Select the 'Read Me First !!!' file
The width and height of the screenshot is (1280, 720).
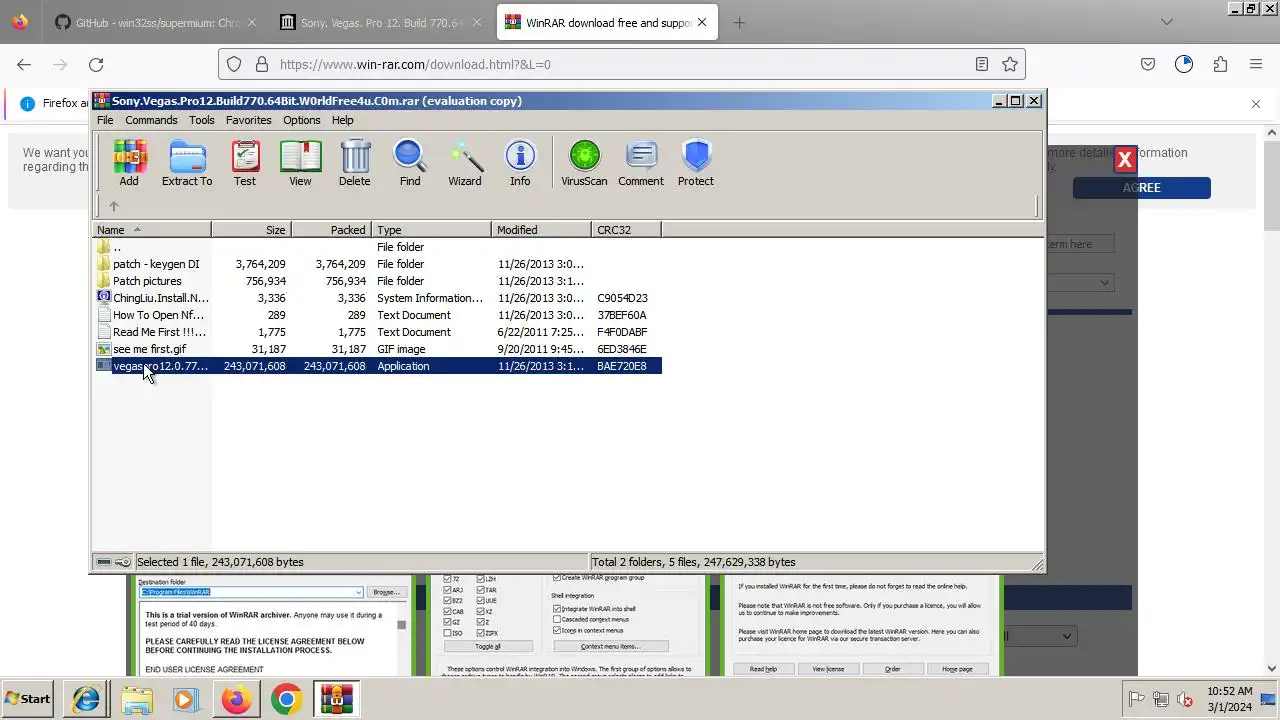click(377, 332)
